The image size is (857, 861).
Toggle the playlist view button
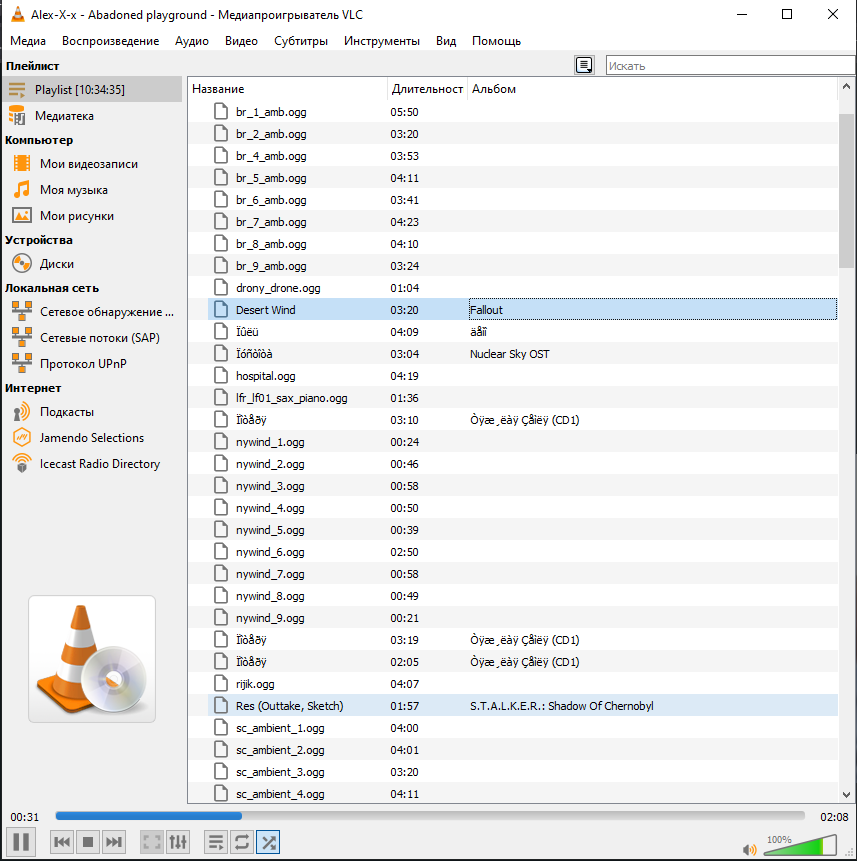216,842
